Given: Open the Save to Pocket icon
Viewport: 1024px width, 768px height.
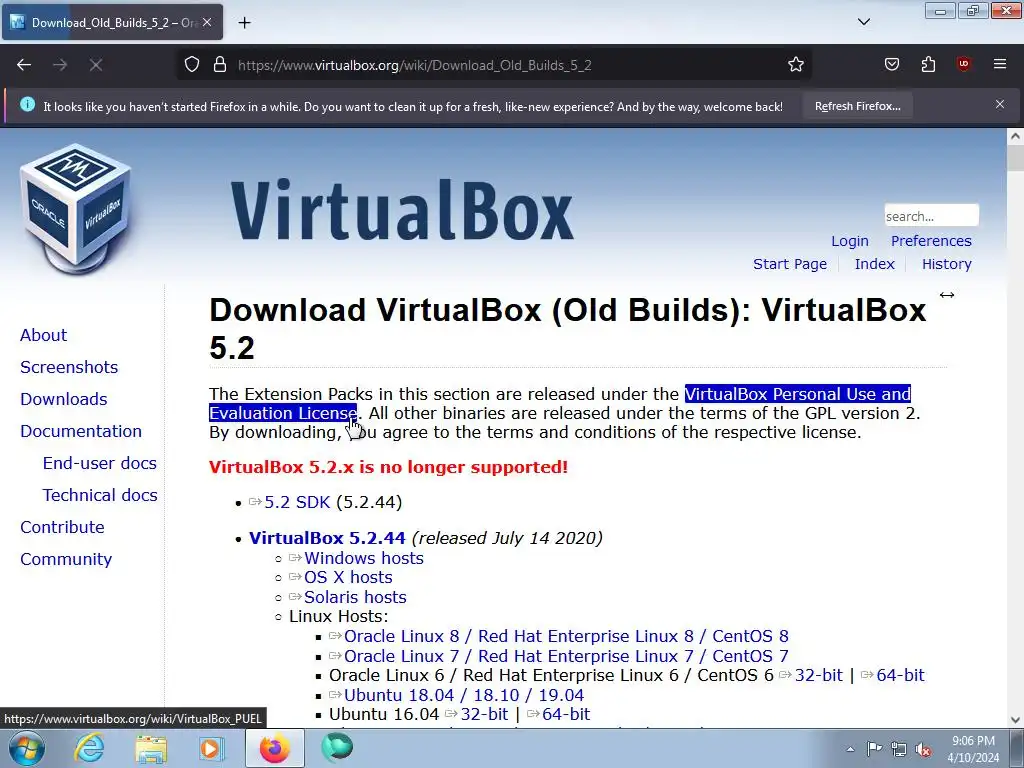Looking at the screenshot, I should click(x=891, y=65).
